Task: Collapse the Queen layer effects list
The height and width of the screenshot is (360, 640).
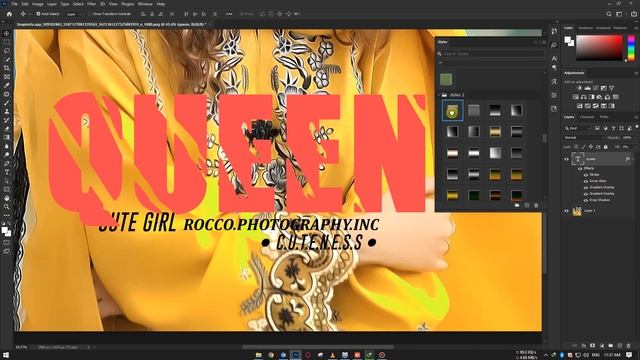Action: (633, 159)
